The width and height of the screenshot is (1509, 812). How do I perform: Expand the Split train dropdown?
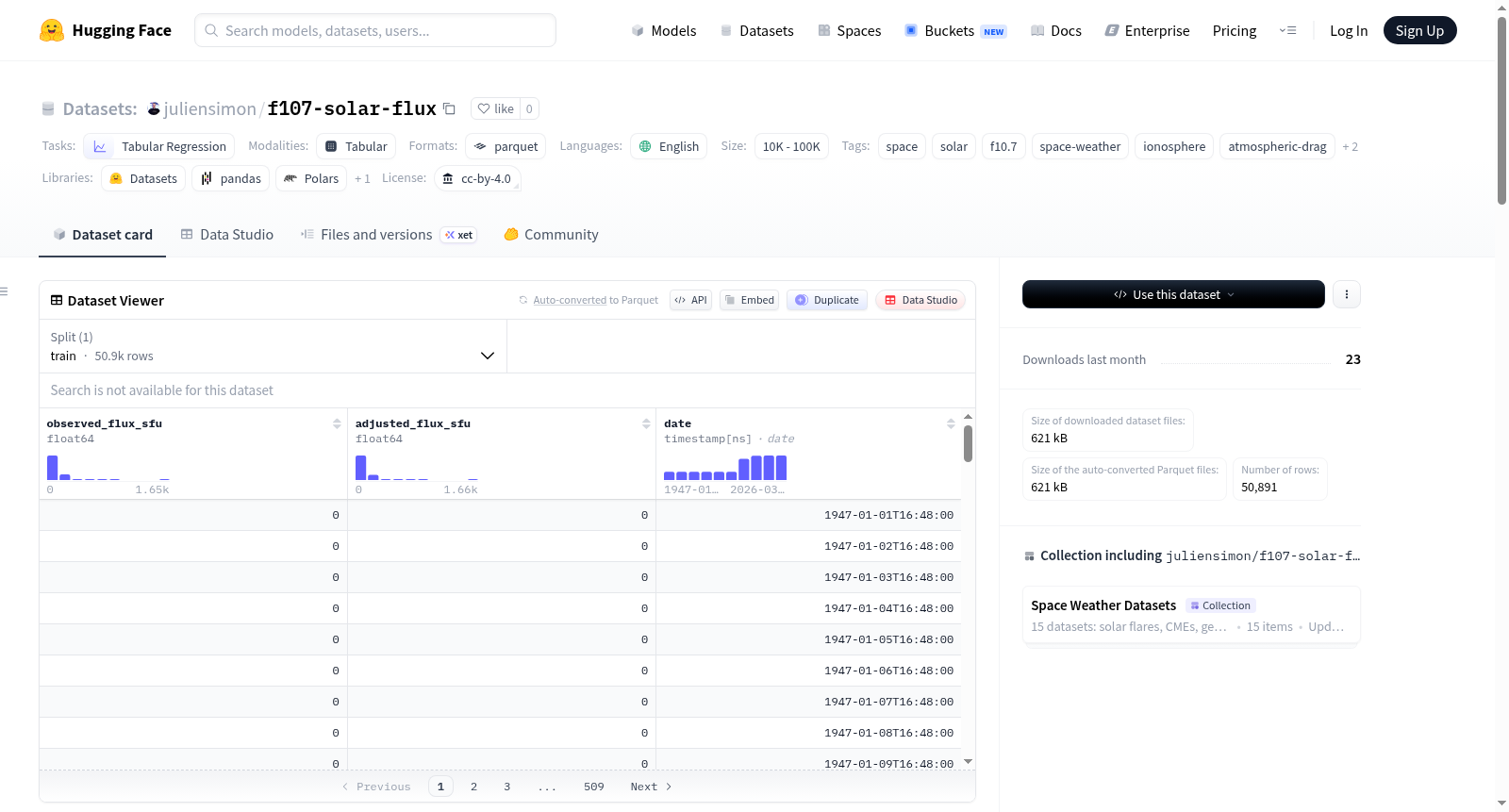(x=273, y=346)
